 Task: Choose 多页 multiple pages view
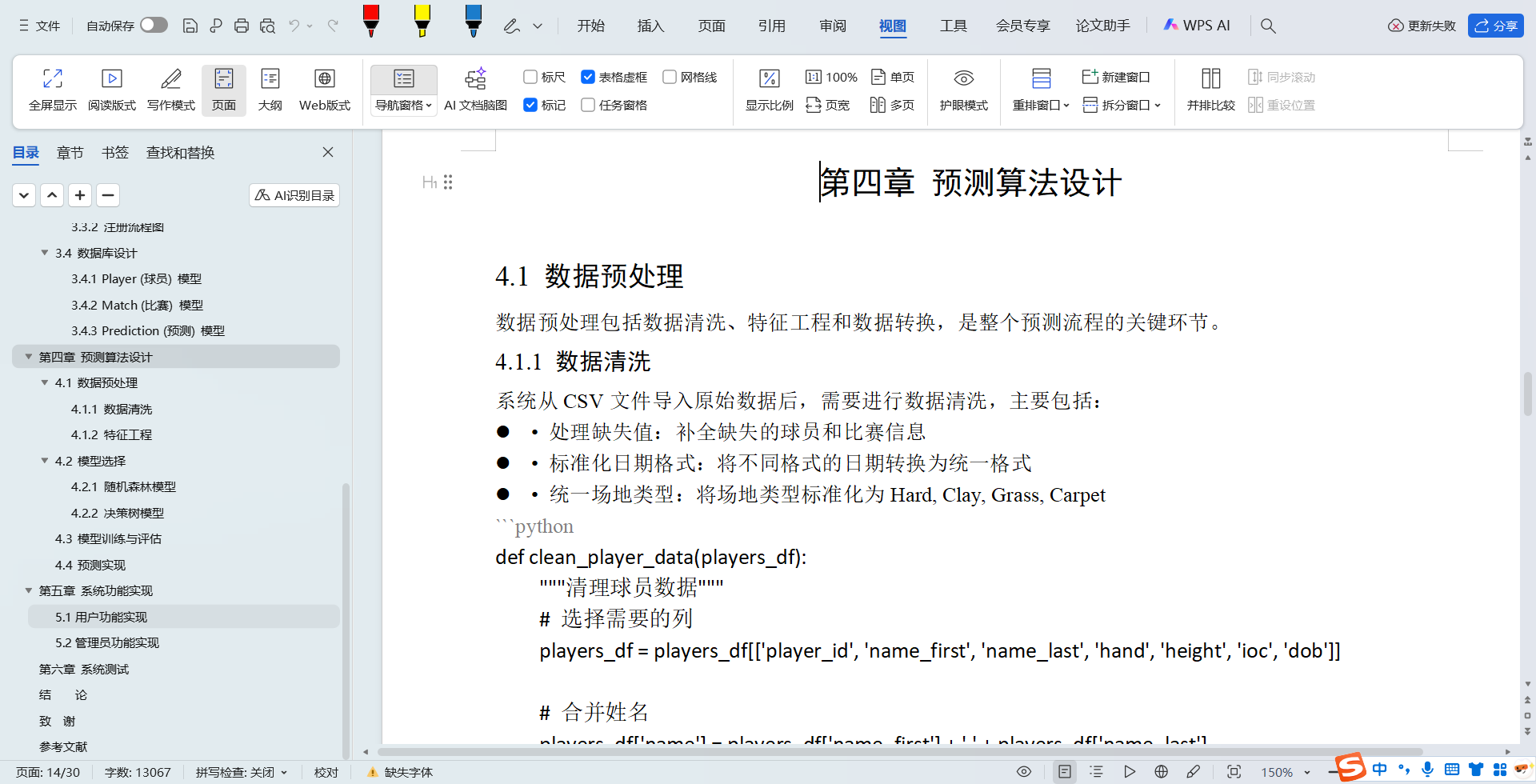[x=893, y=105]
